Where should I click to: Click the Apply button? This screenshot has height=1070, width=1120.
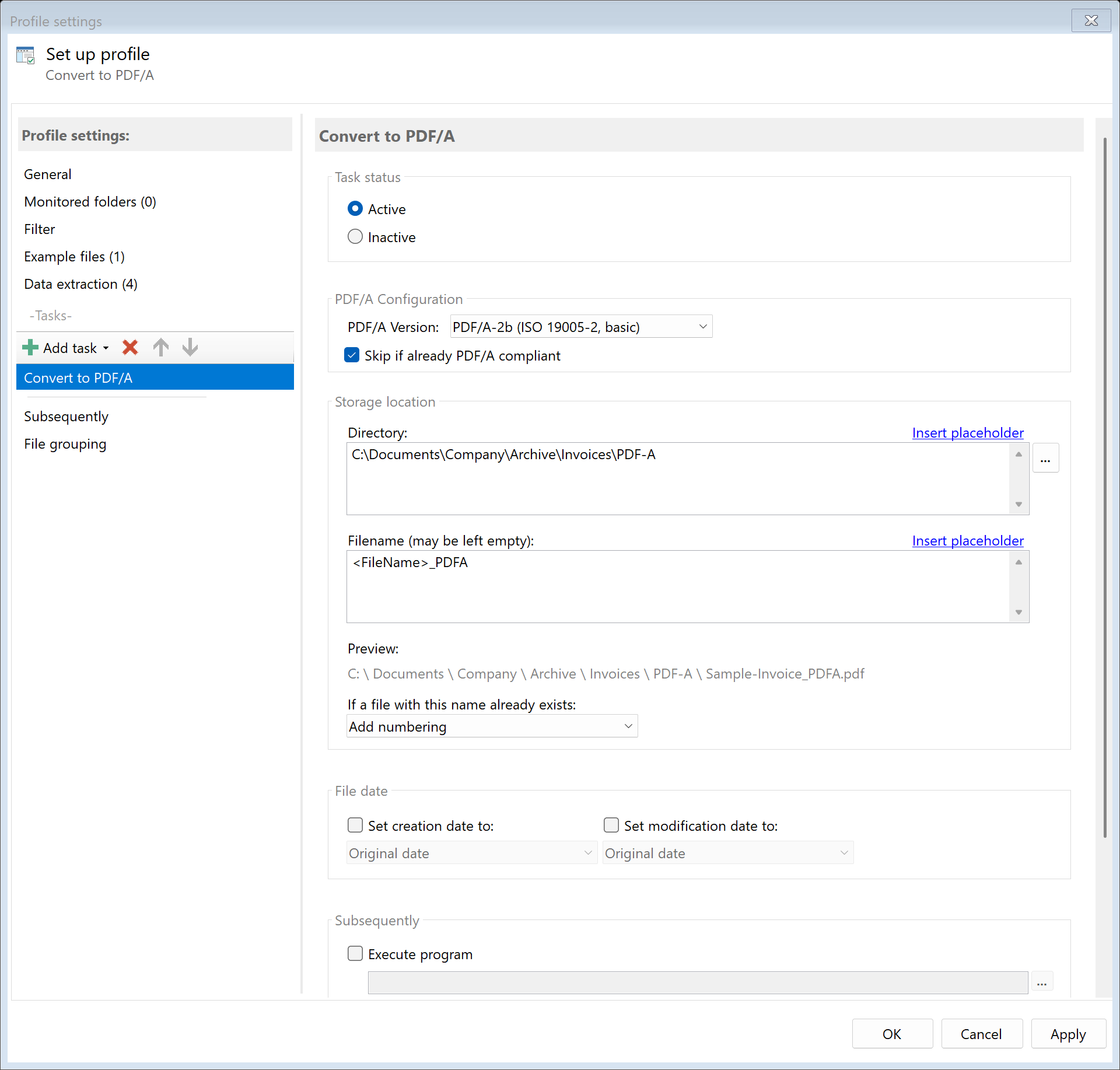pos(1067,1033)
